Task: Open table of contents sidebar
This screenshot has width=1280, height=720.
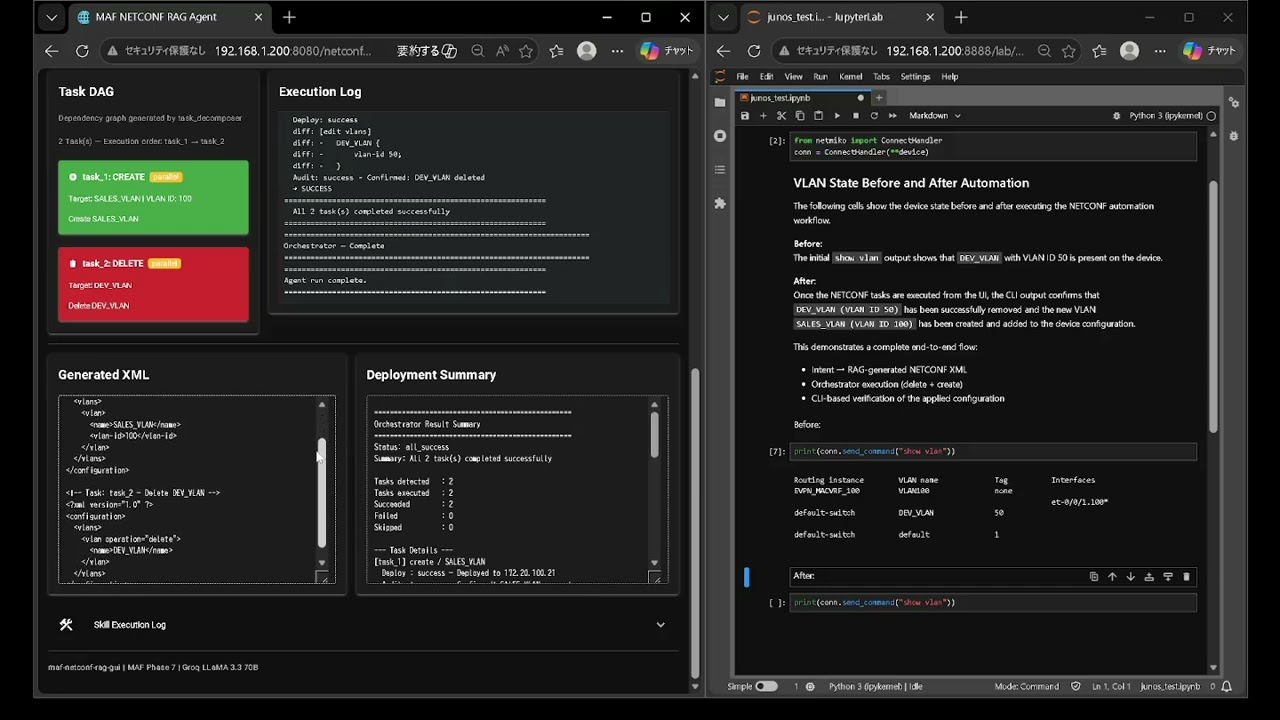Action: point(720,170)
